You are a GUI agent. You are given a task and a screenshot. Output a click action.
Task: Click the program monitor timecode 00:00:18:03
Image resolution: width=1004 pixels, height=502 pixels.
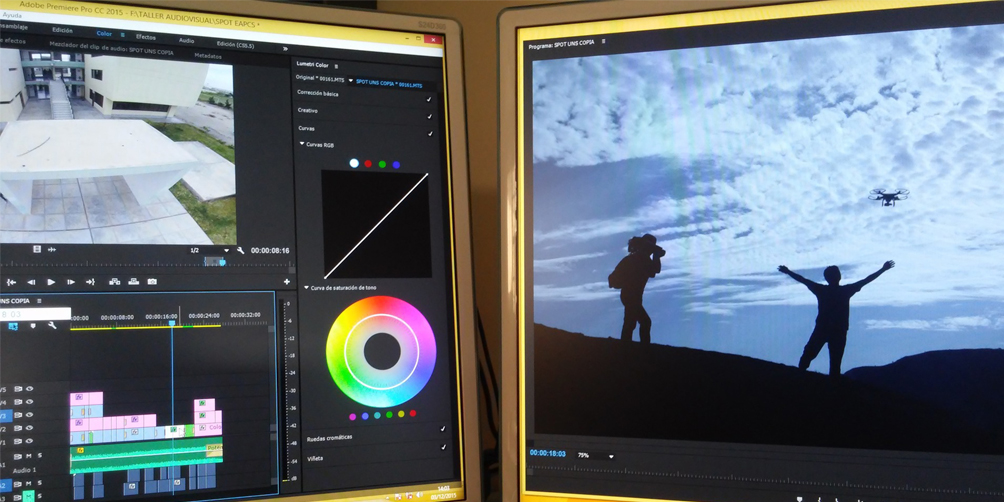click(547, 453)
